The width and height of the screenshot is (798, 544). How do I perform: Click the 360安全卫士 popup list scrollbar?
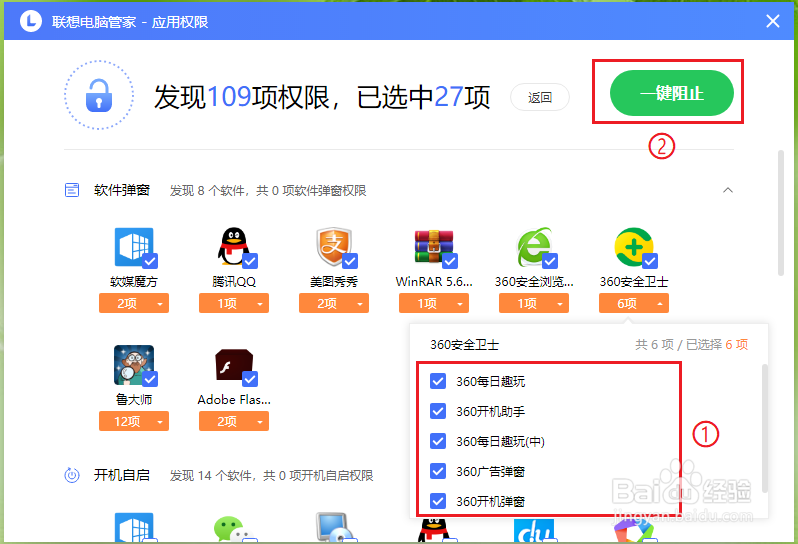(x=764, y=428)
